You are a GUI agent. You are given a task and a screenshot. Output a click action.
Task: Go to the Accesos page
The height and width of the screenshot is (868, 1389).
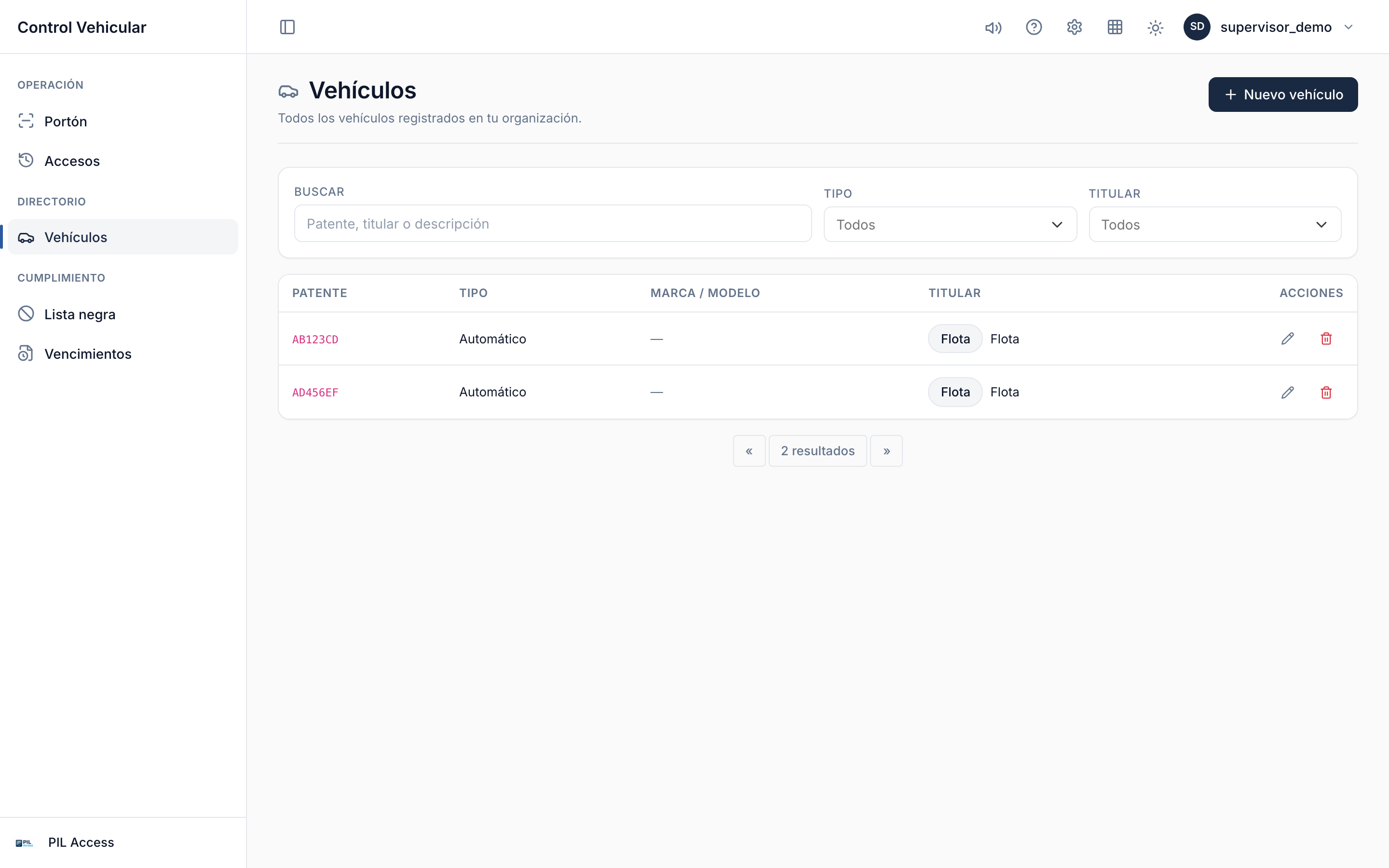[x=123, y=161]
